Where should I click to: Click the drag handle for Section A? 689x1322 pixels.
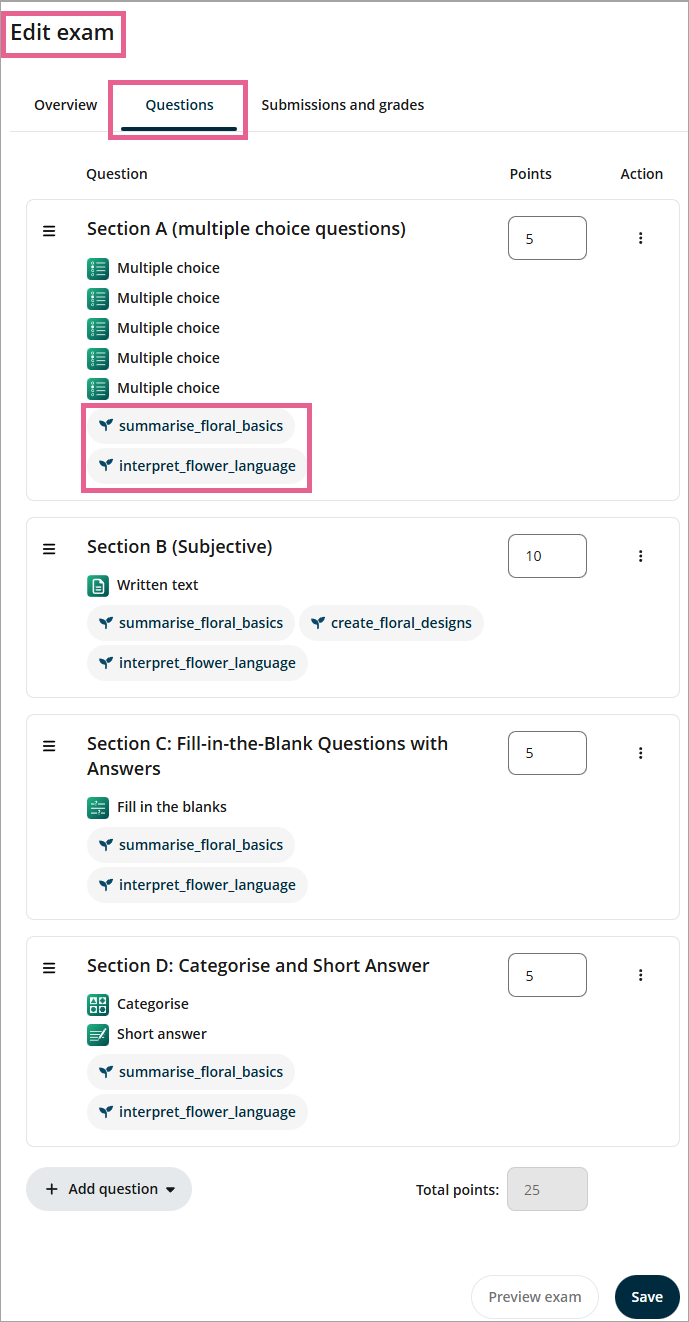[x=49, y=231]
